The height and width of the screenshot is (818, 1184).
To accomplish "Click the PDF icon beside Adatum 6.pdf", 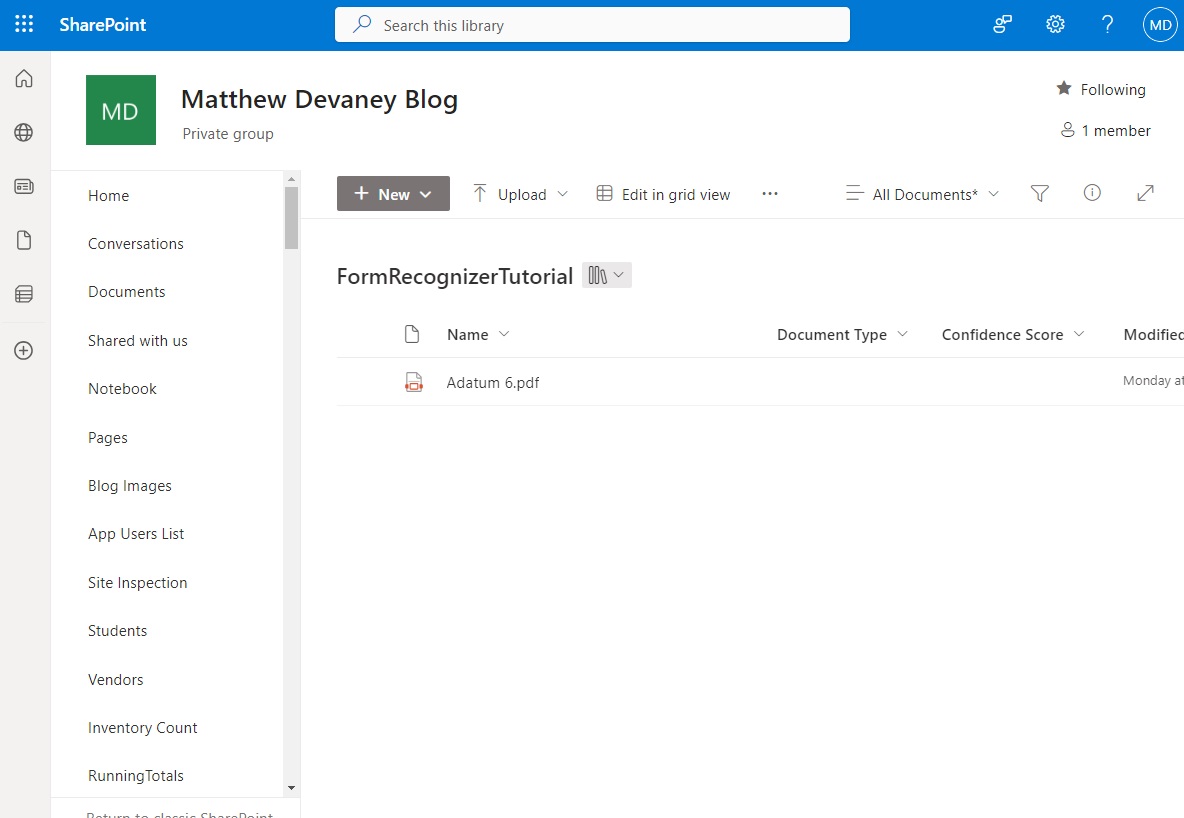I will (414, 382).
